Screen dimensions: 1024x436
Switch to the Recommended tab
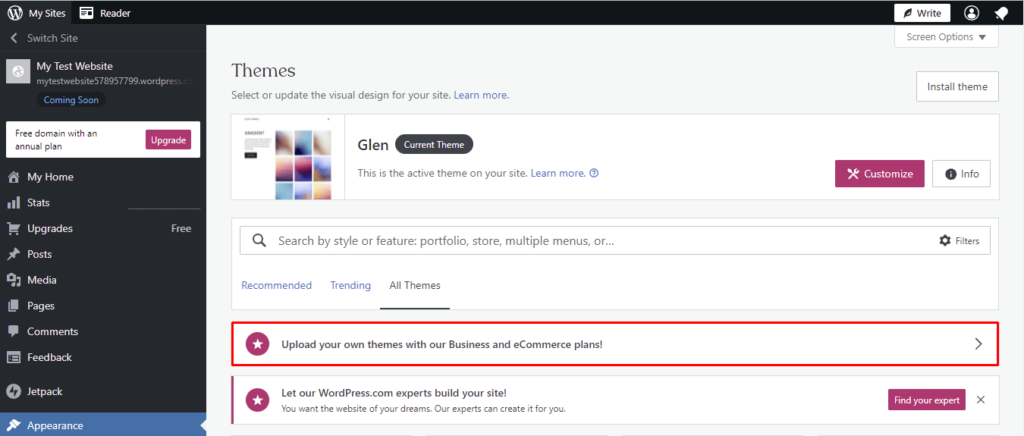click(x=276, y=285)
